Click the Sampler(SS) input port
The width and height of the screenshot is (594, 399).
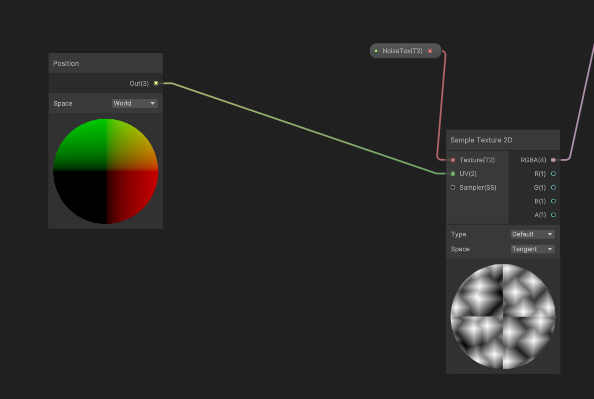tap(453, 188)
